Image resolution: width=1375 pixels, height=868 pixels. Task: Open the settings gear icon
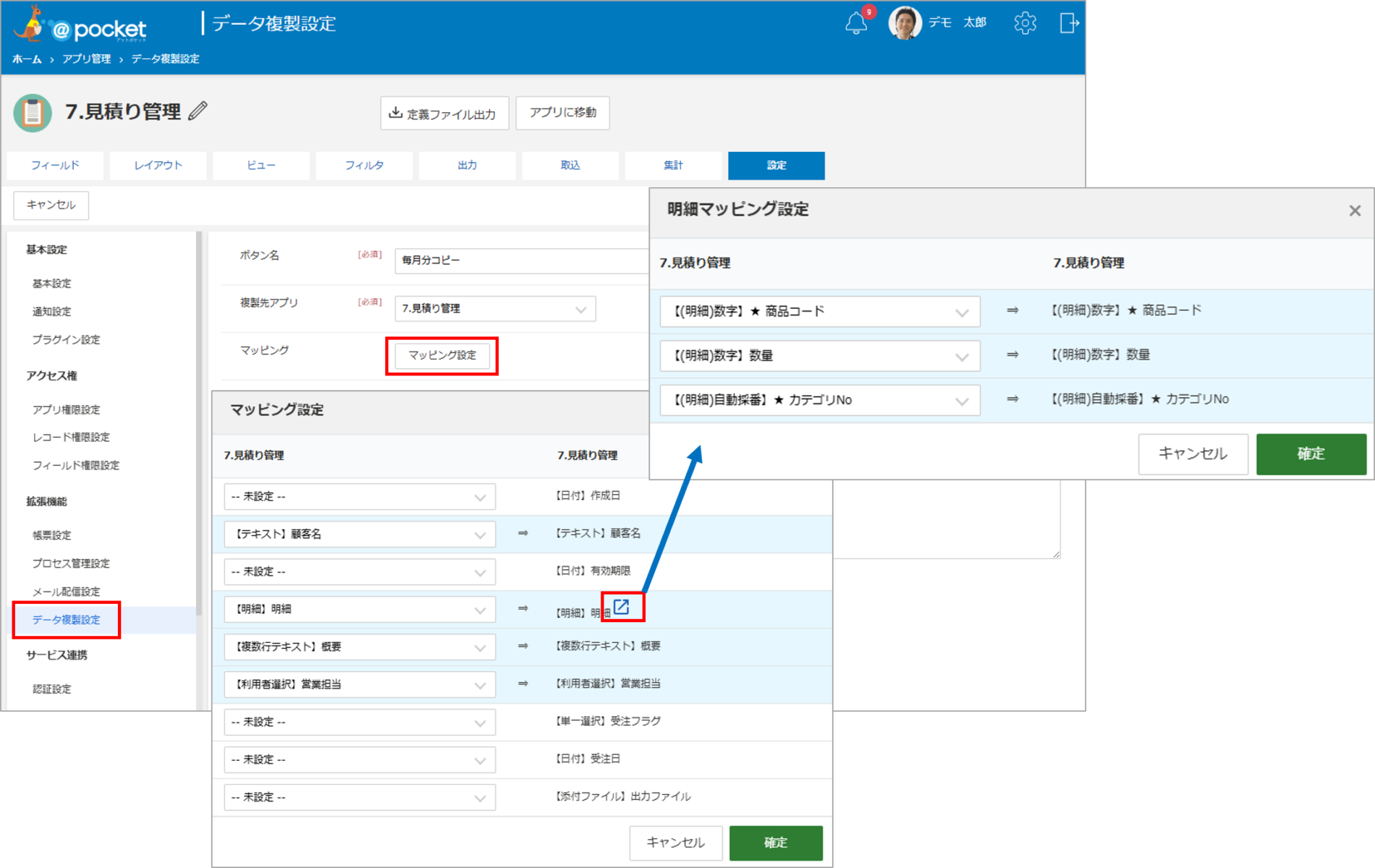(1025, 23)
